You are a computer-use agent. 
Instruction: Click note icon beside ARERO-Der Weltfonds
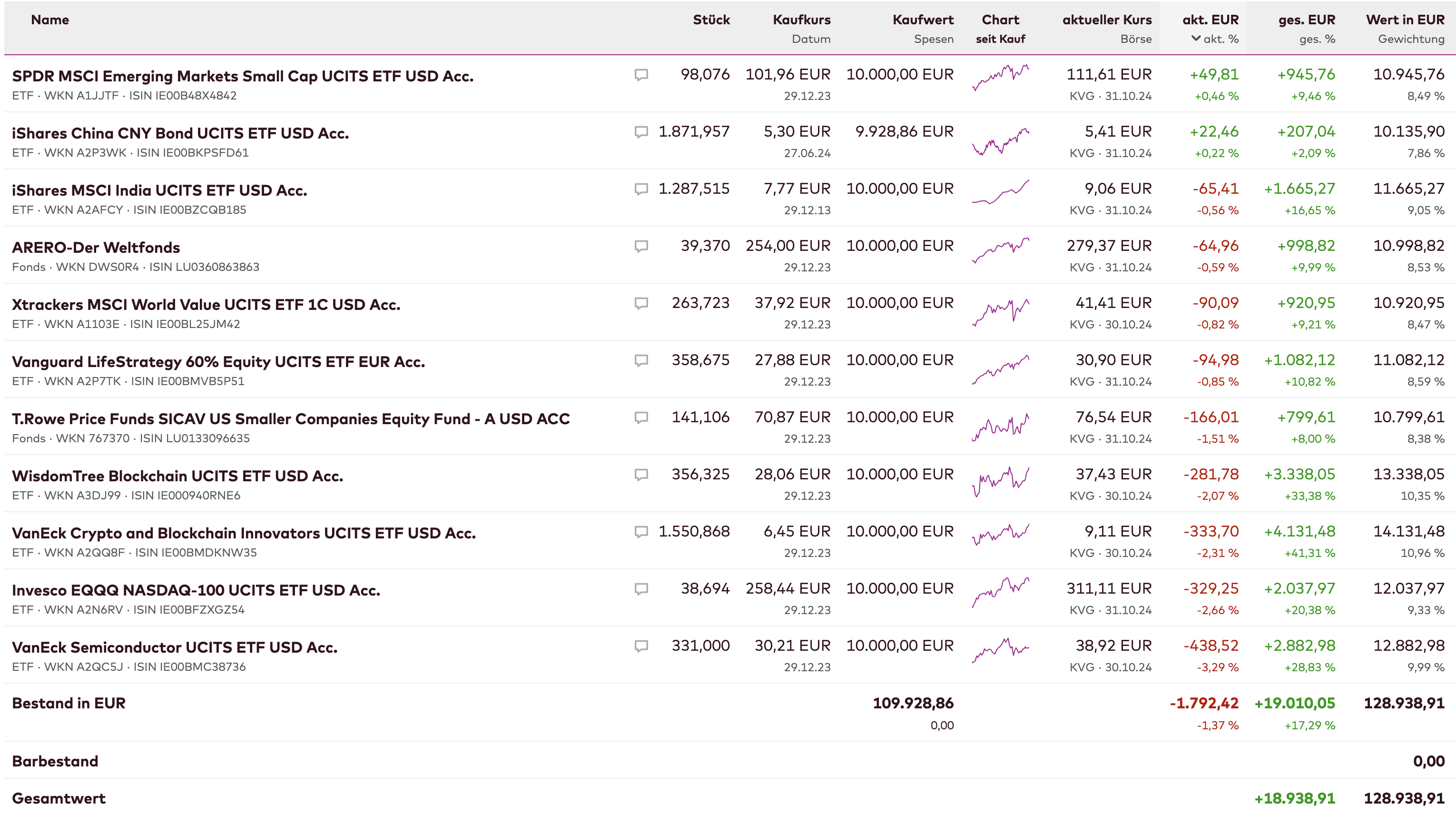pos(641,246)
